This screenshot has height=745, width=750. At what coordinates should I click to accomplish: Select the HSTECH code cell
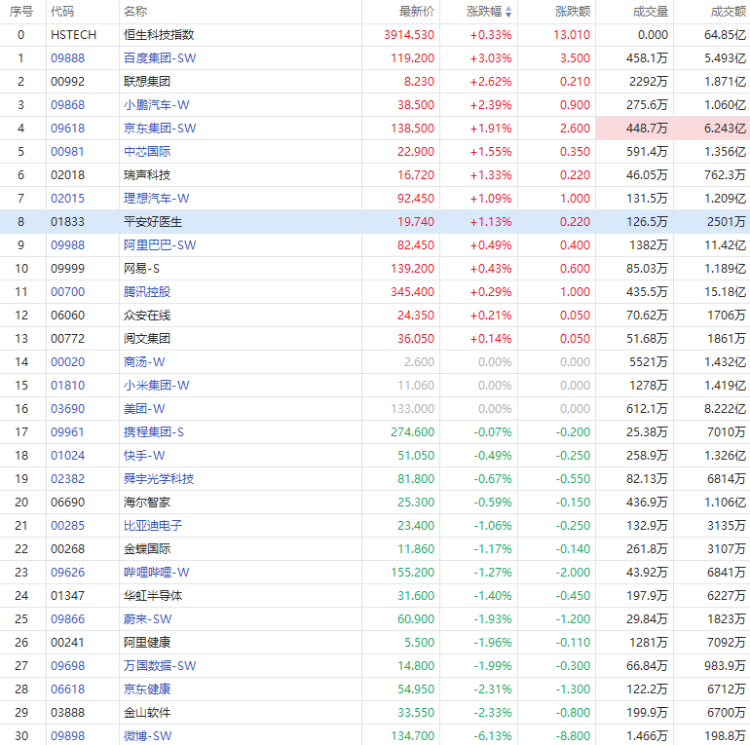pos(74,35)
